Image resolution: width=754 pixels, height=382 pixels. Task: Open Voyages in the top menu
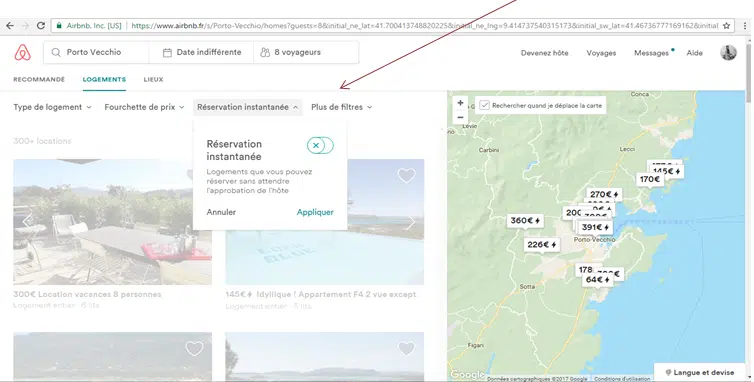[601, 53]
